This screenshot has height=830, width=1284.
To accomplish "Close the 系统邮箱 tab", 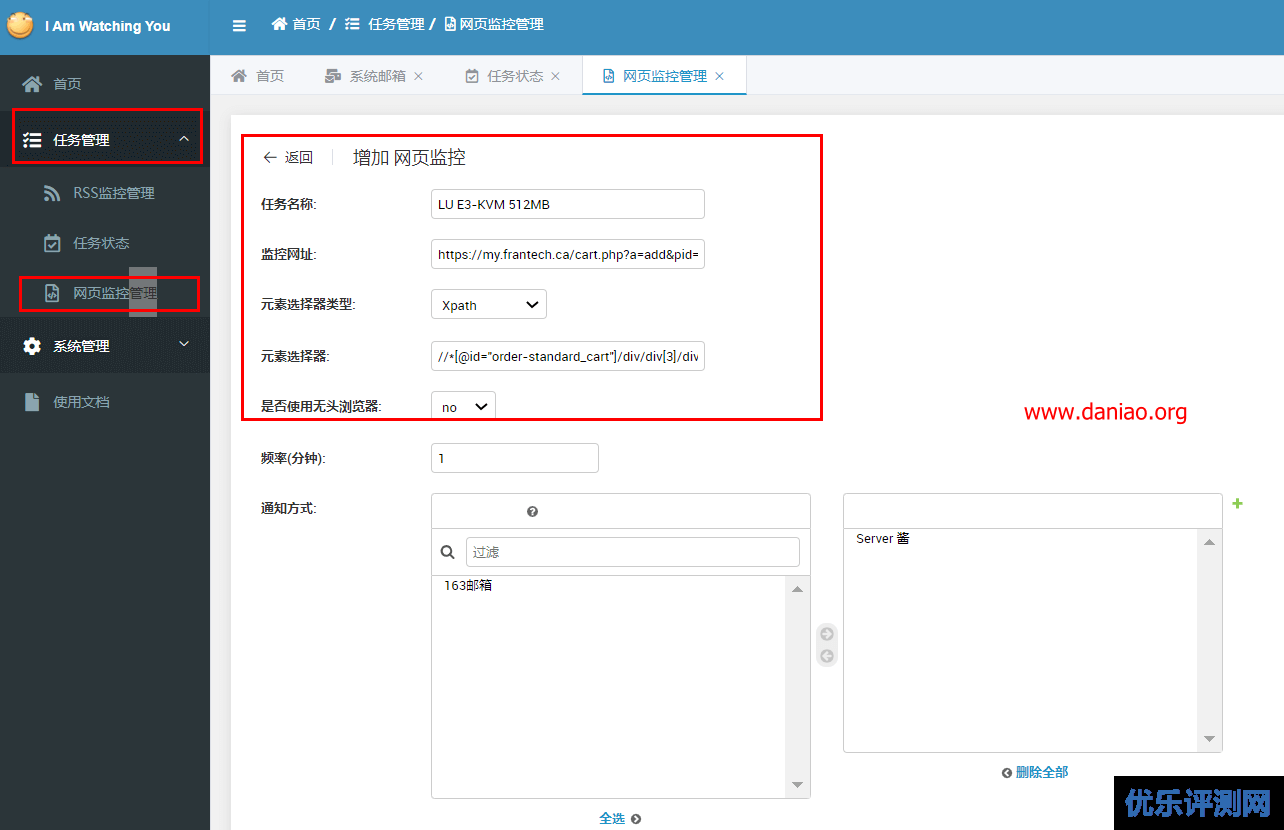I will point(418,76).
